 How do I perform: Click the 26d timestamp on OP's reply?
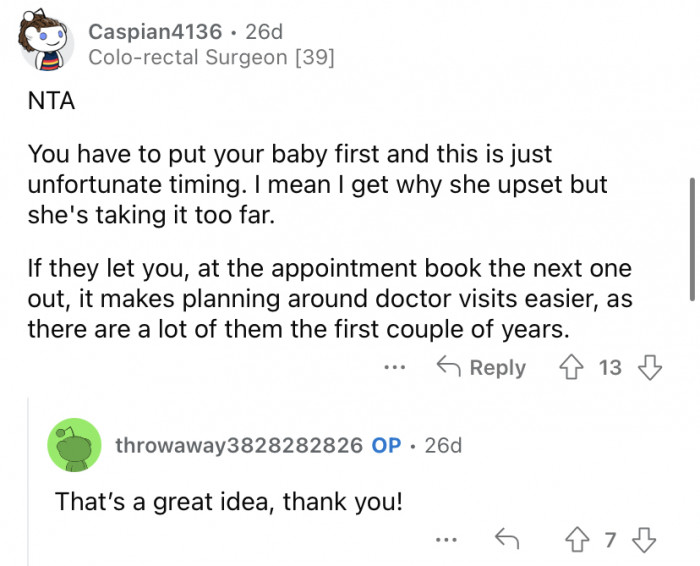[x=443, y=445]
